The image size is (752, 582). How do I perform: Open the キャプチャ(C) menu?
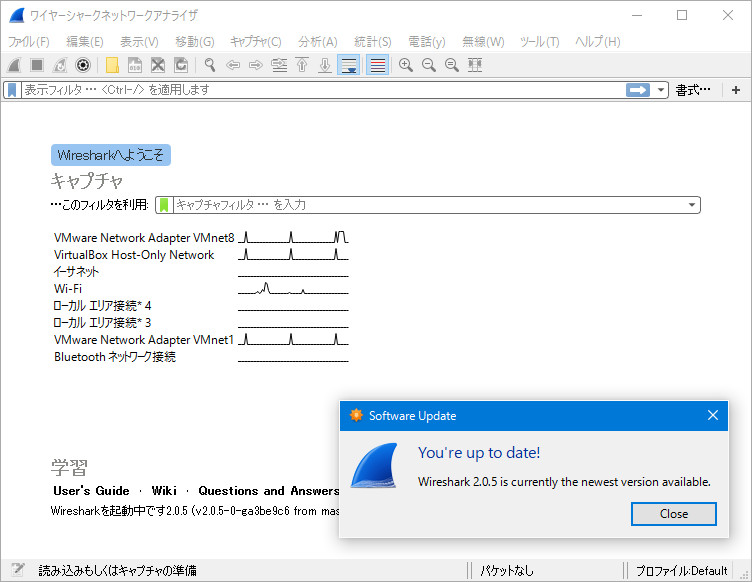[256, 42]
